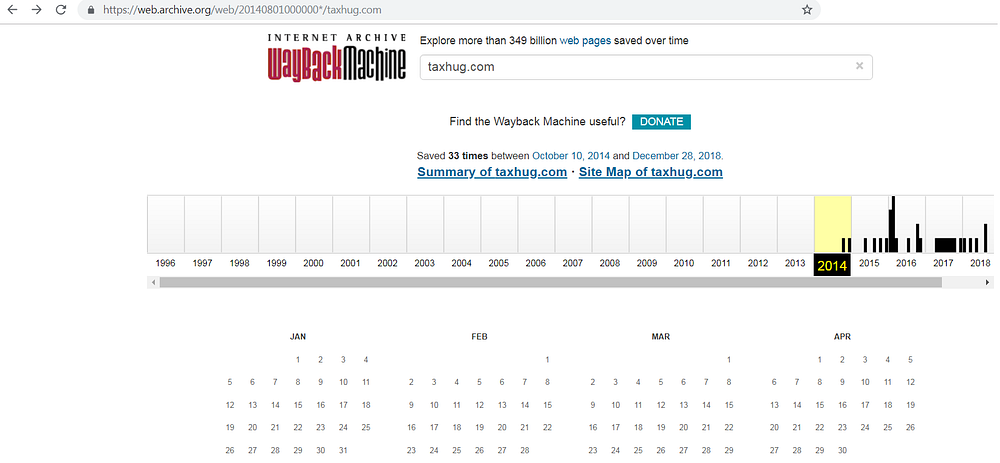Select year 2013 on timeline
The width and height of the screenshot is (1000, 463).
pyautogui.click(x=795, y=263)
